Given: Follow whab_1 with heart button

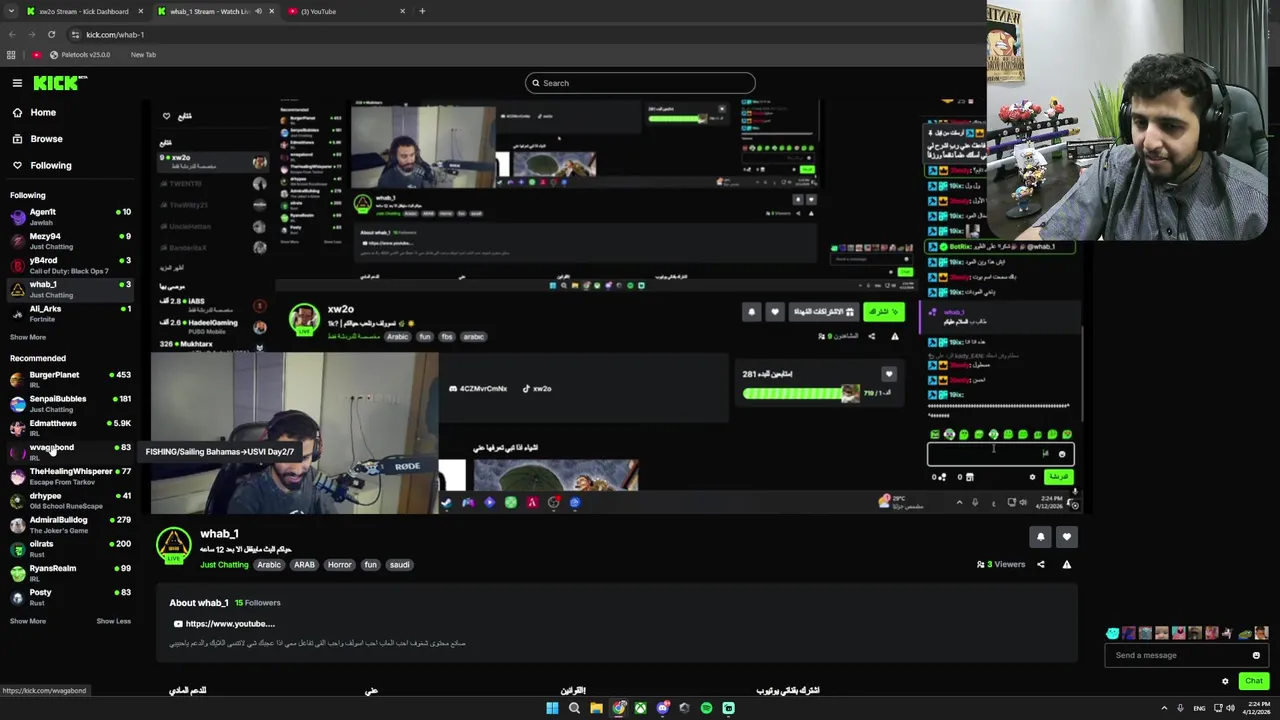Looking at the screenshot, I should click(1066, 537).
